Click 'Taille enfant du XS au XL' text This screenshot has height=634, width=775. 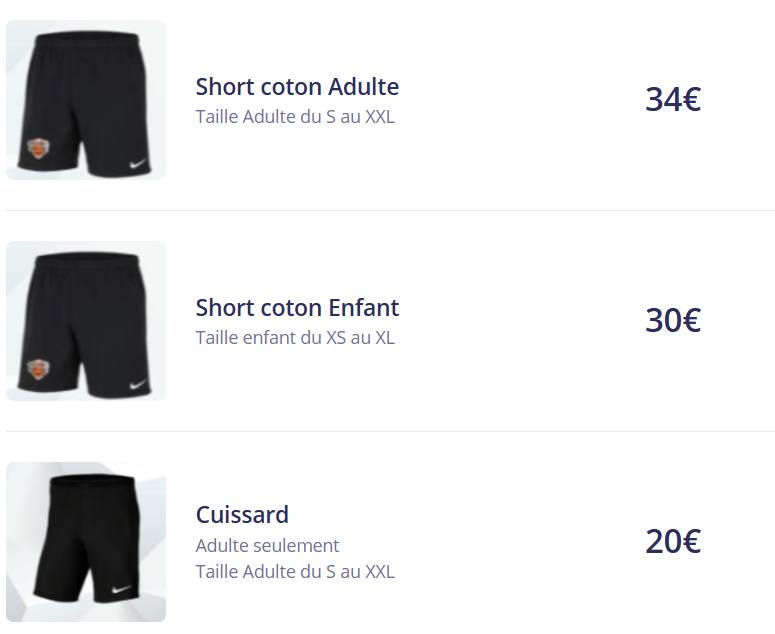[x=295, y=338]
